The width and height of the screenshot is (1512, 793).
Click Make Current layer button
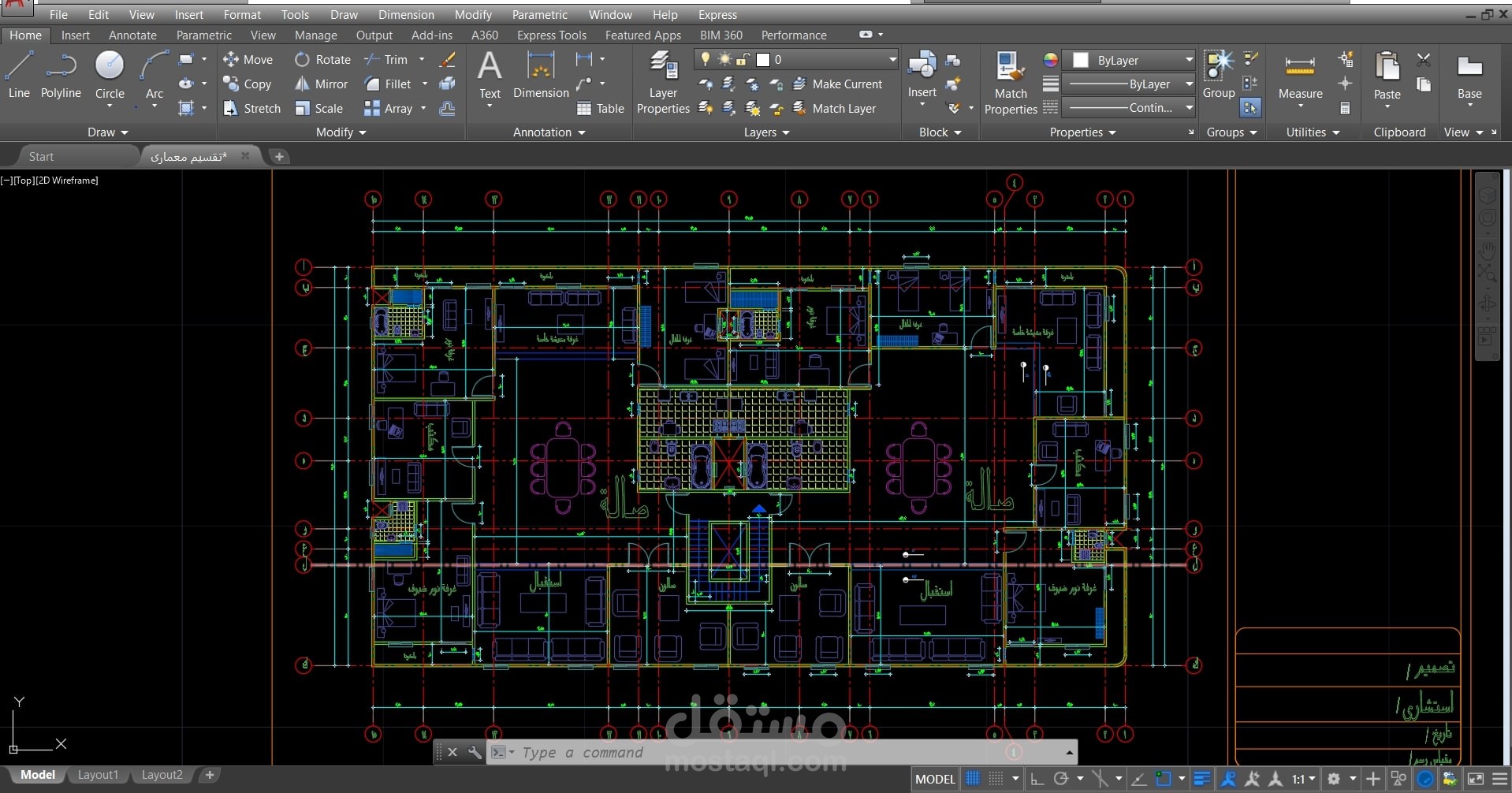837,84
